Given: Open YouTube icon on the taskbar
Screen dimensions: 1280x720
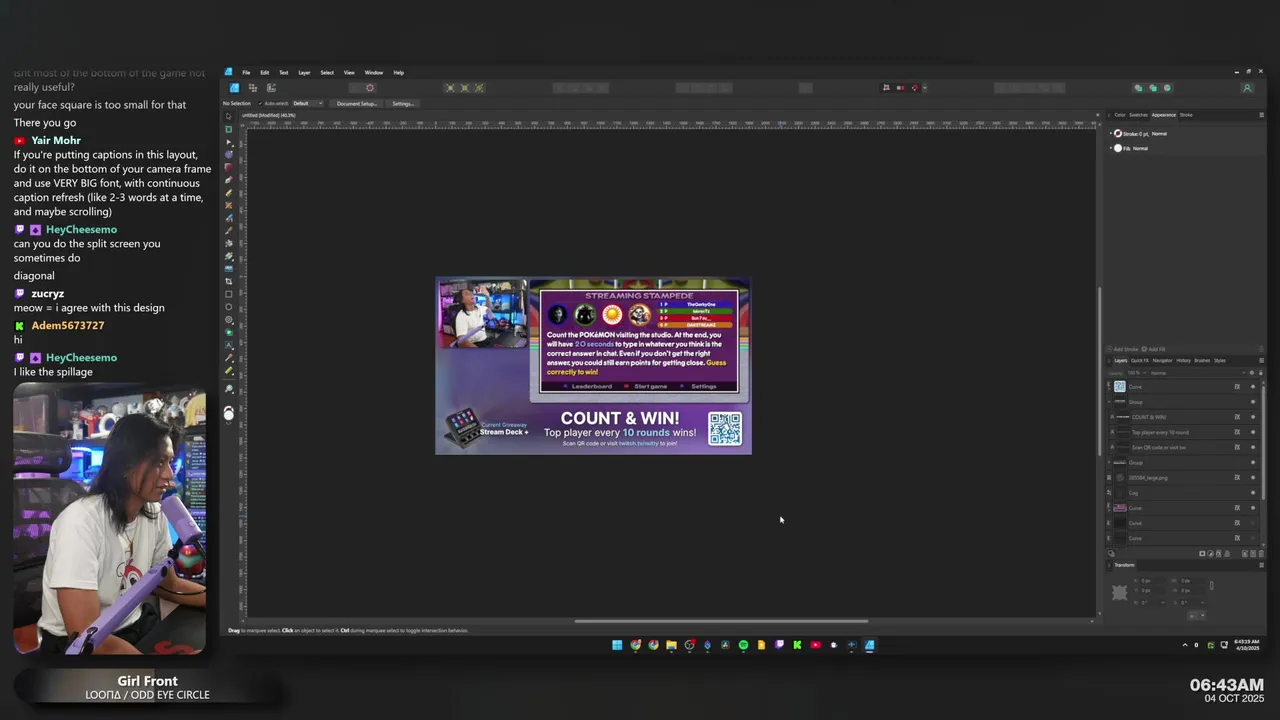Looking at the screenshot, I should pos(815,645).
